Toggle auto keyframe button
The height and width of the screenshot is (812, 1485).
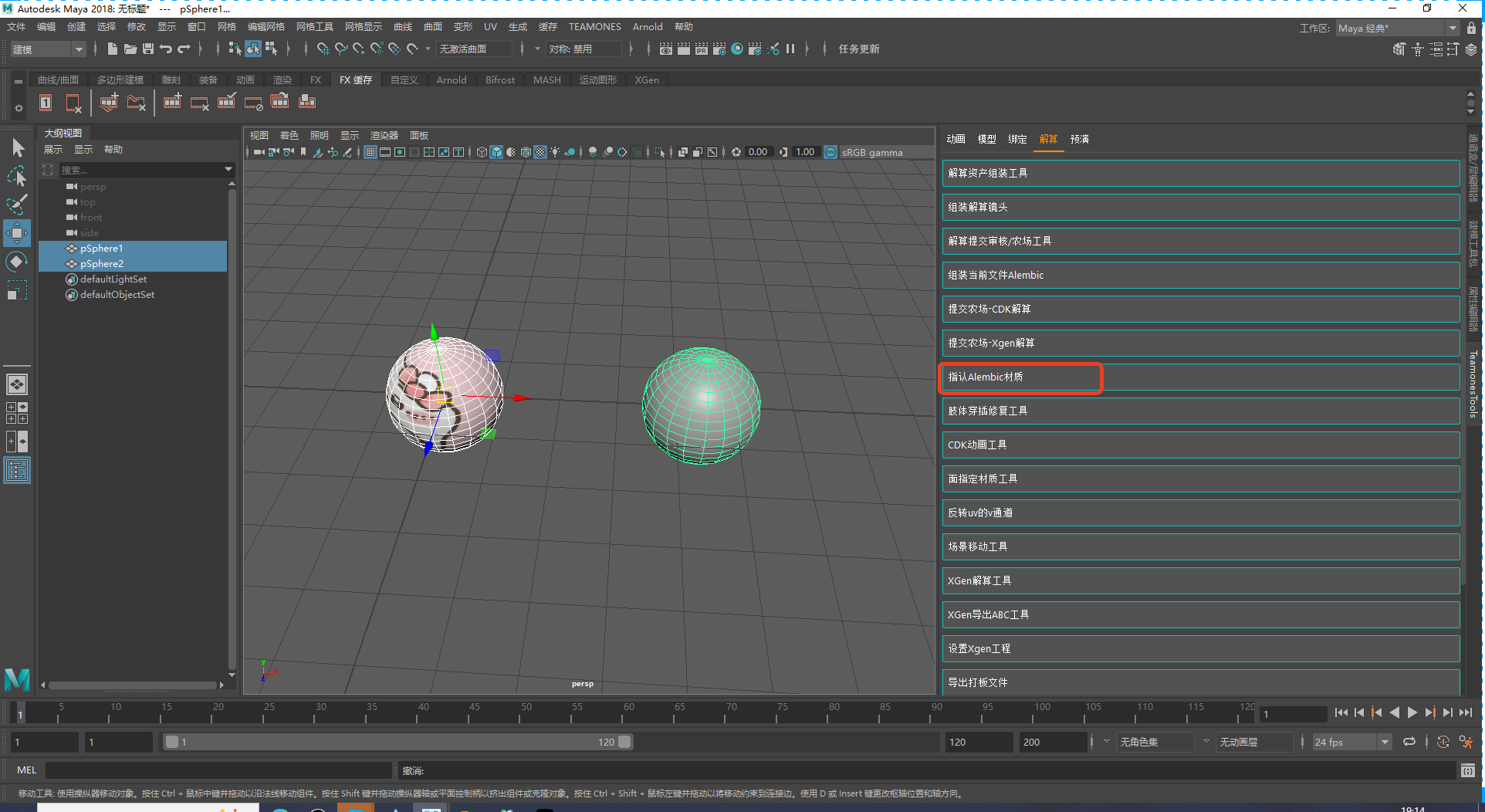pos(1443,742)
